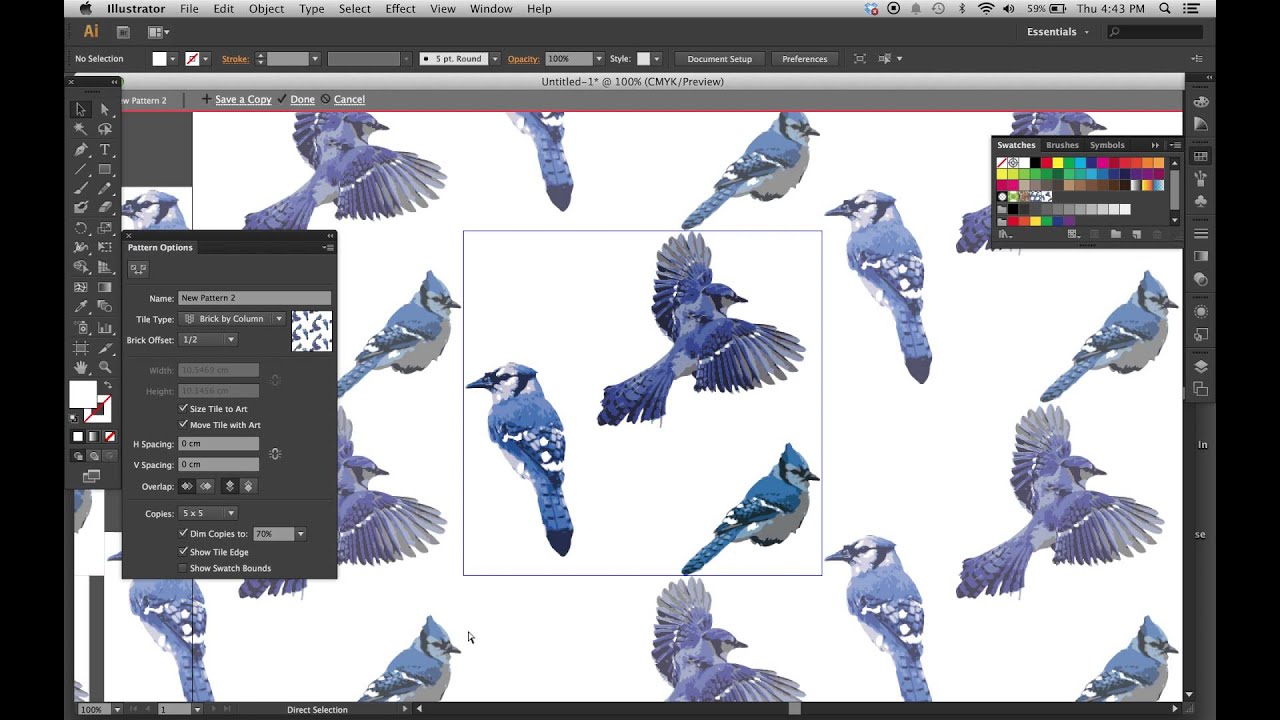Open the Tile Type dropdown
The image size is (1280, 720).
pos(232,319)
